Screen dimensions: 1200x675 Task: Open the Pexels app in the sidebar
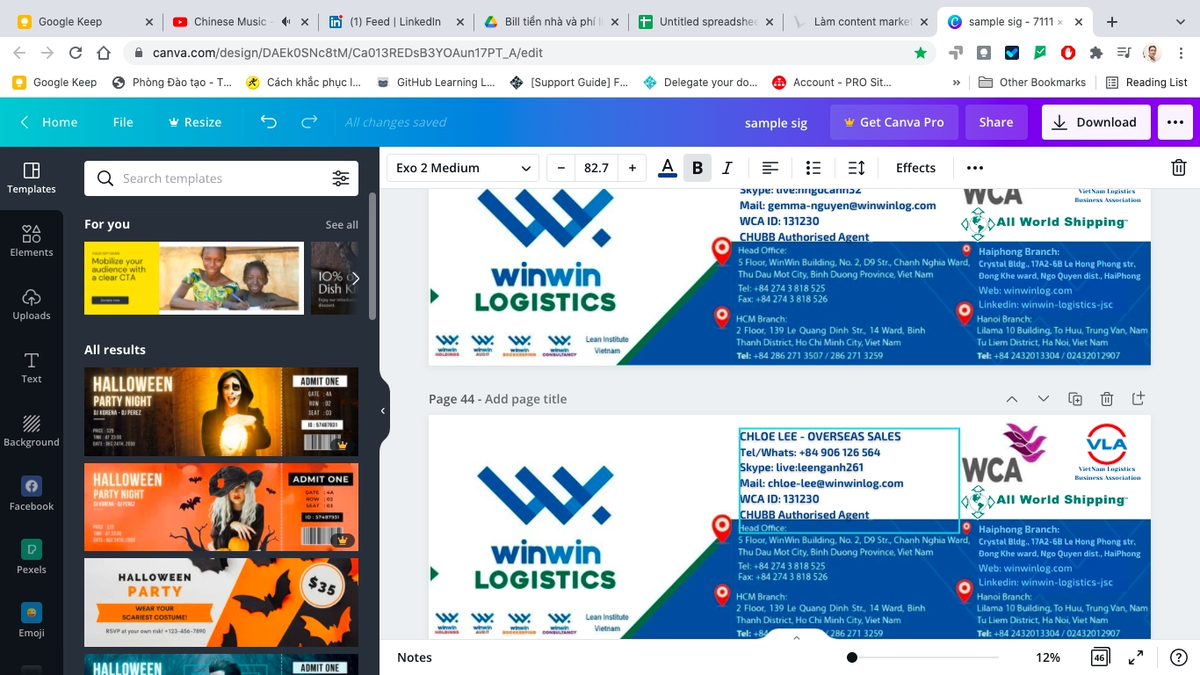[31, 557]
